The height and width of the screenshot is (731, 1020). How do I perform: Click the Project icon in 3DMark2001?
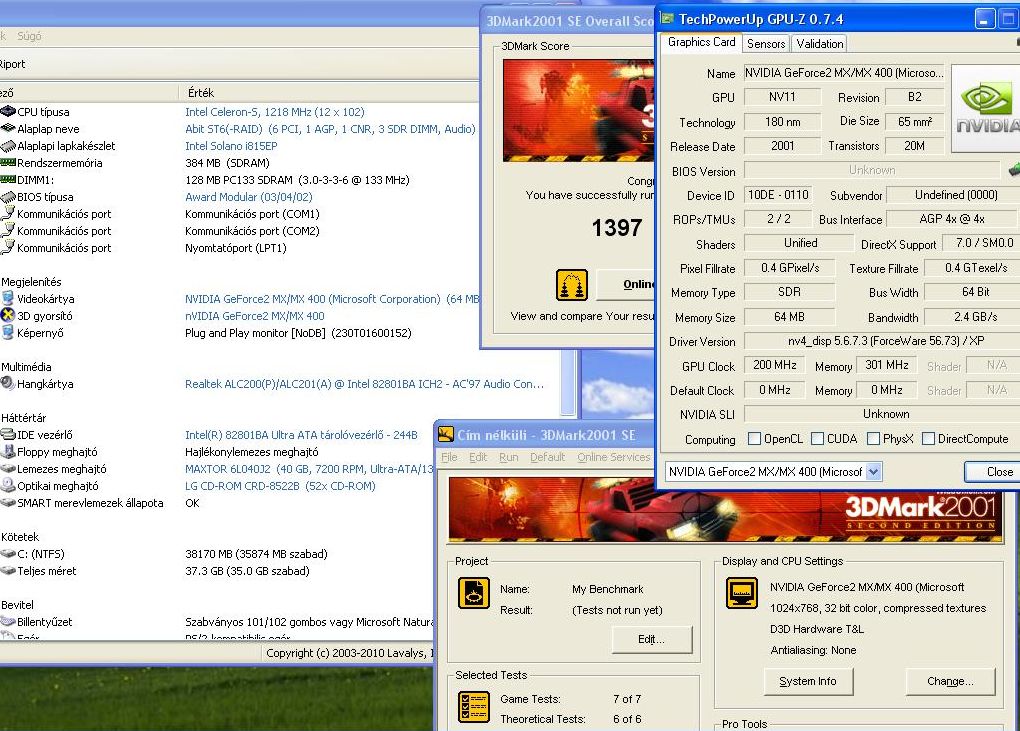click(x=474, y=592)
